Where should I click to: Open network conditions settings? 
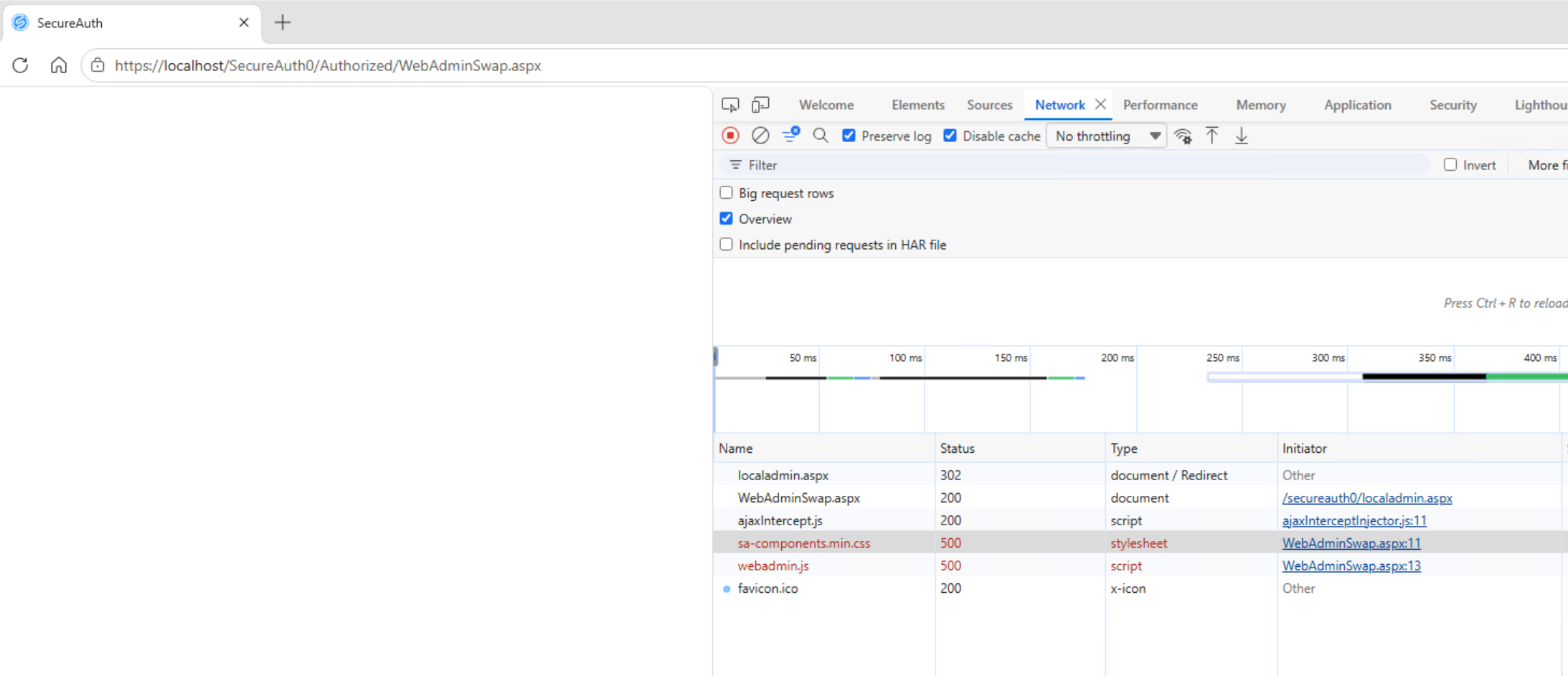1183,136
